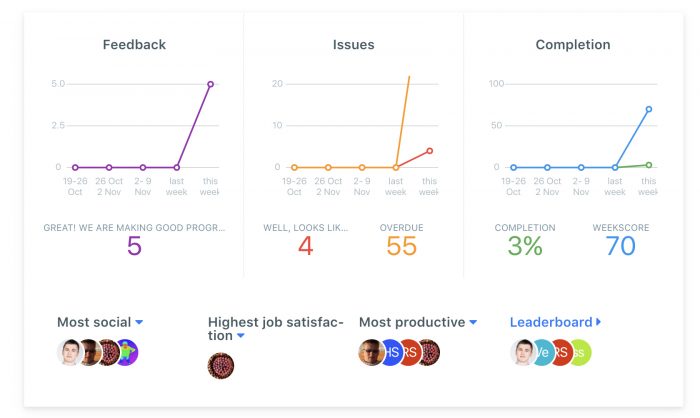Click the avatar under Highest job satisfaction

(x=221, y=366)
